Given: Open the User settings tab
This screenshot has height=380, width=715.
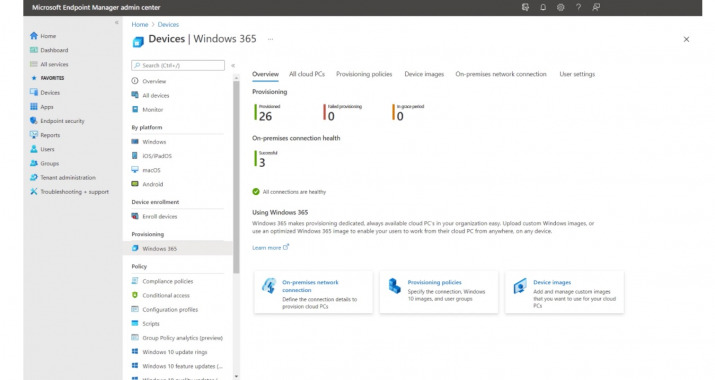Looking at the screenshot, I should coord(577,74).
